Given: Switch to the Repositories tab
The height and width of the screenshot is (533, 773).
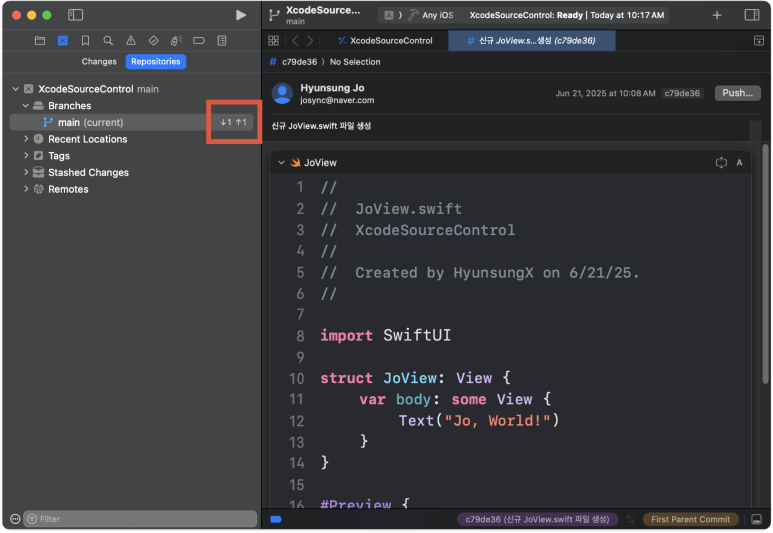Looking at the screenshot, I should pyautogui.click(x=156, y=62).
